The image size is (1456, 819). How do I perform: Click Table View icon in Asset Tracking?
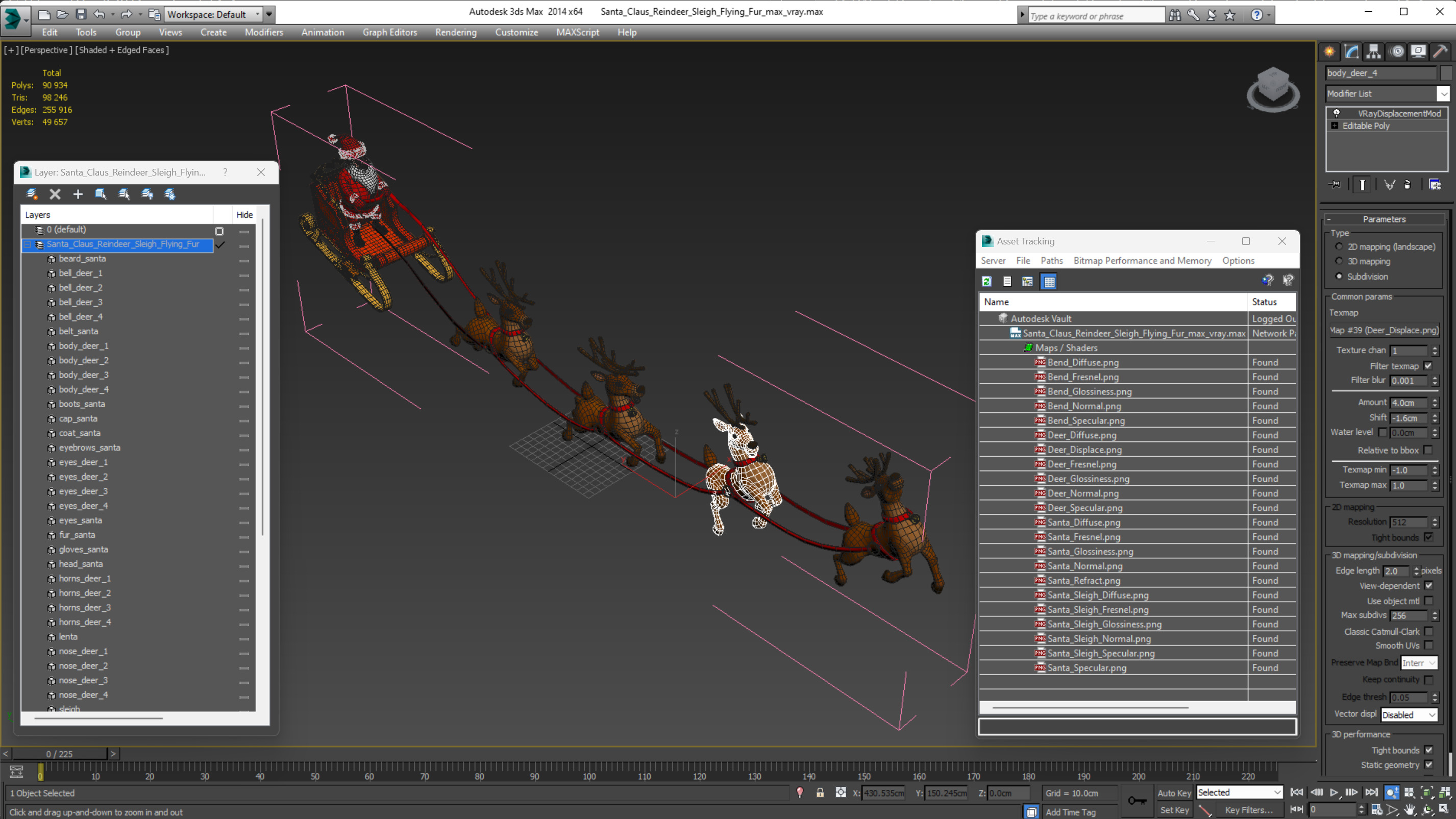click(x=1049, y=281)
